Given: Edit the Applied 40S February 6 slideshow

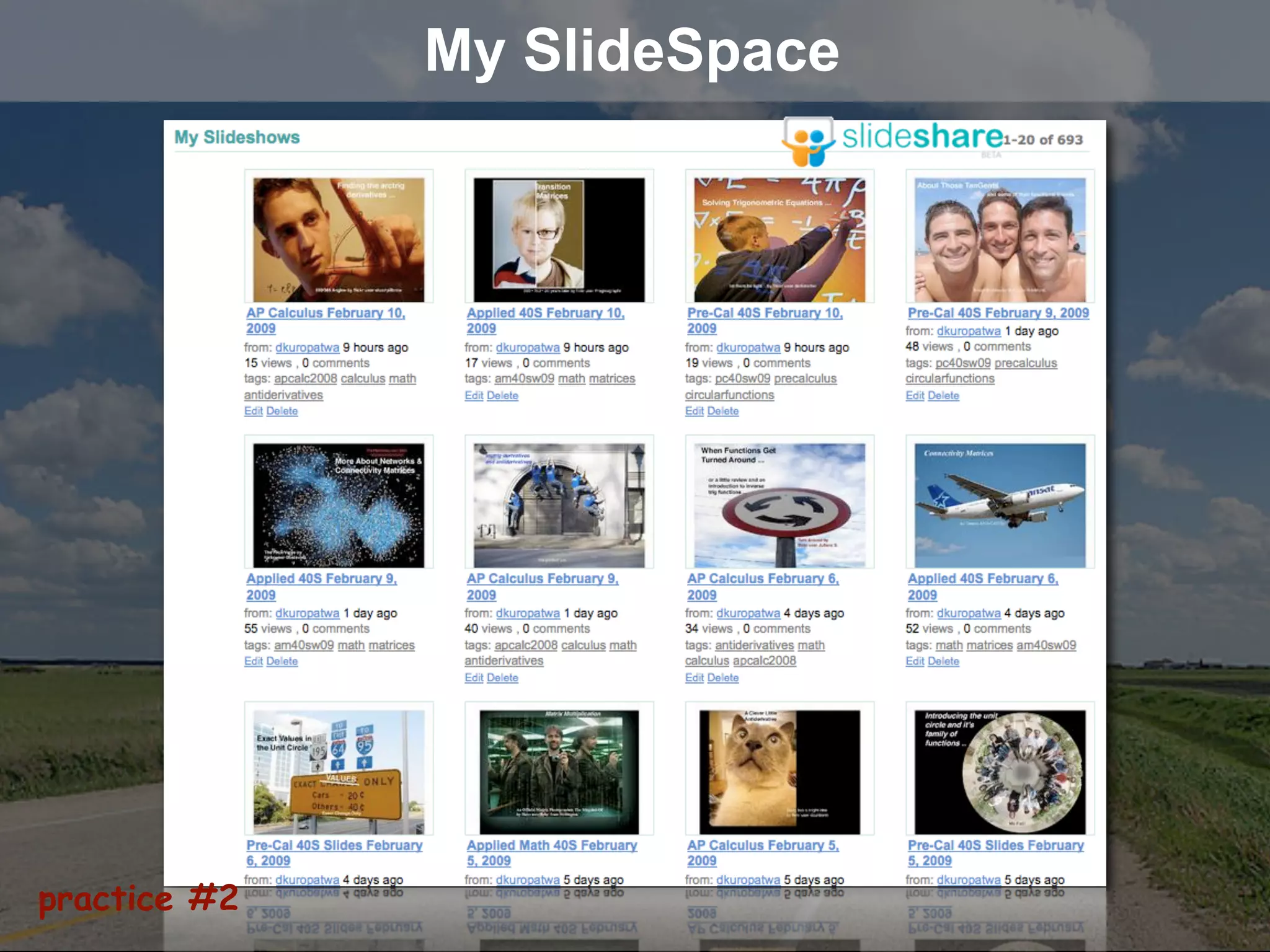Looking at the screenshot, I should [915, 661].
